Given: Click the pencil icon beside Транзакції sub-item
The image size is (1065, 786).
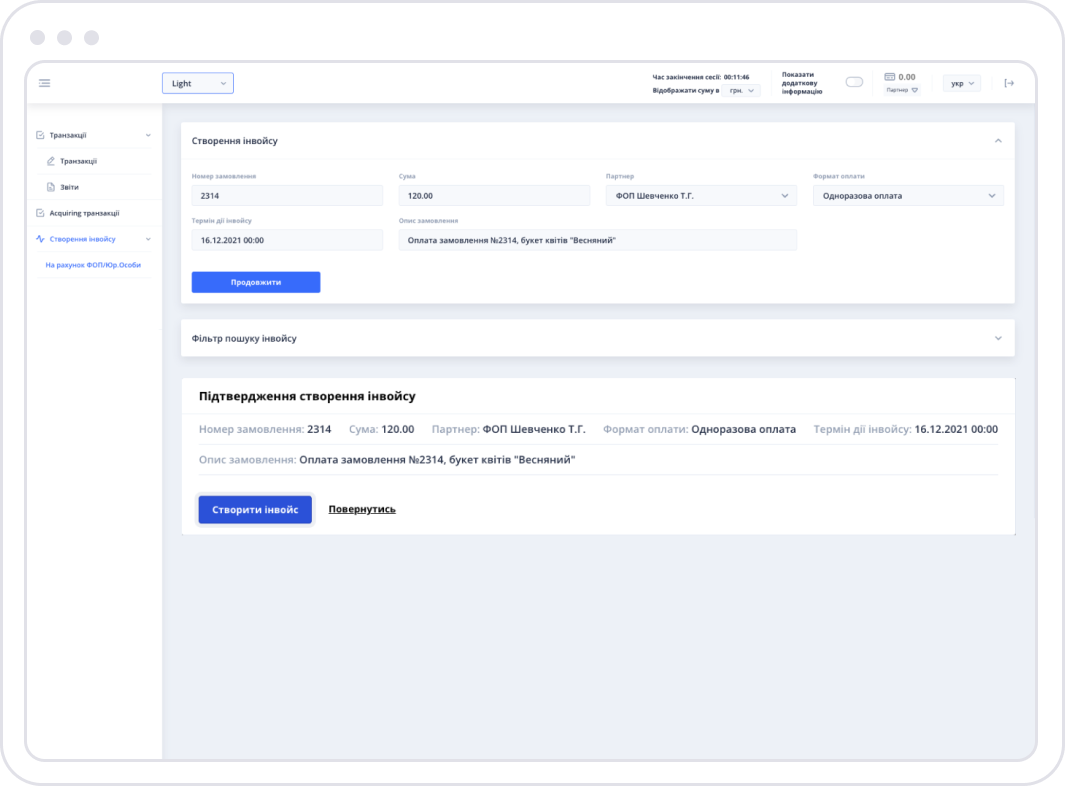Looking at the screenshot, I should point(51,161).
